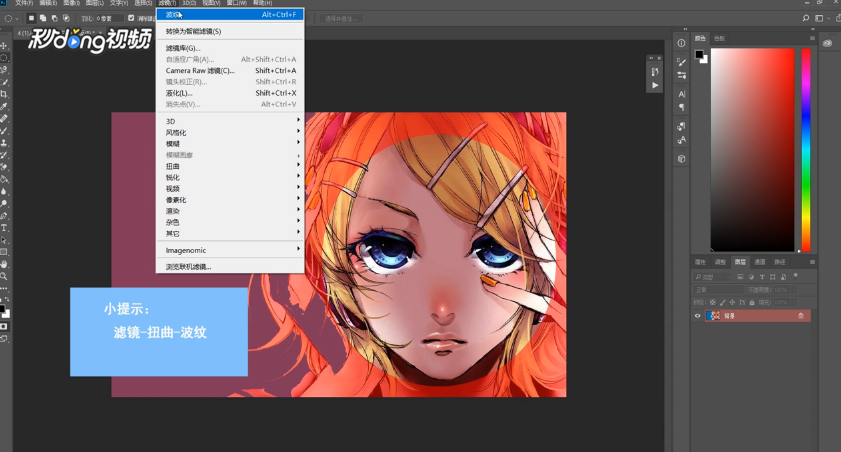Expand the 扭曲 submenu

pos(230,166)
